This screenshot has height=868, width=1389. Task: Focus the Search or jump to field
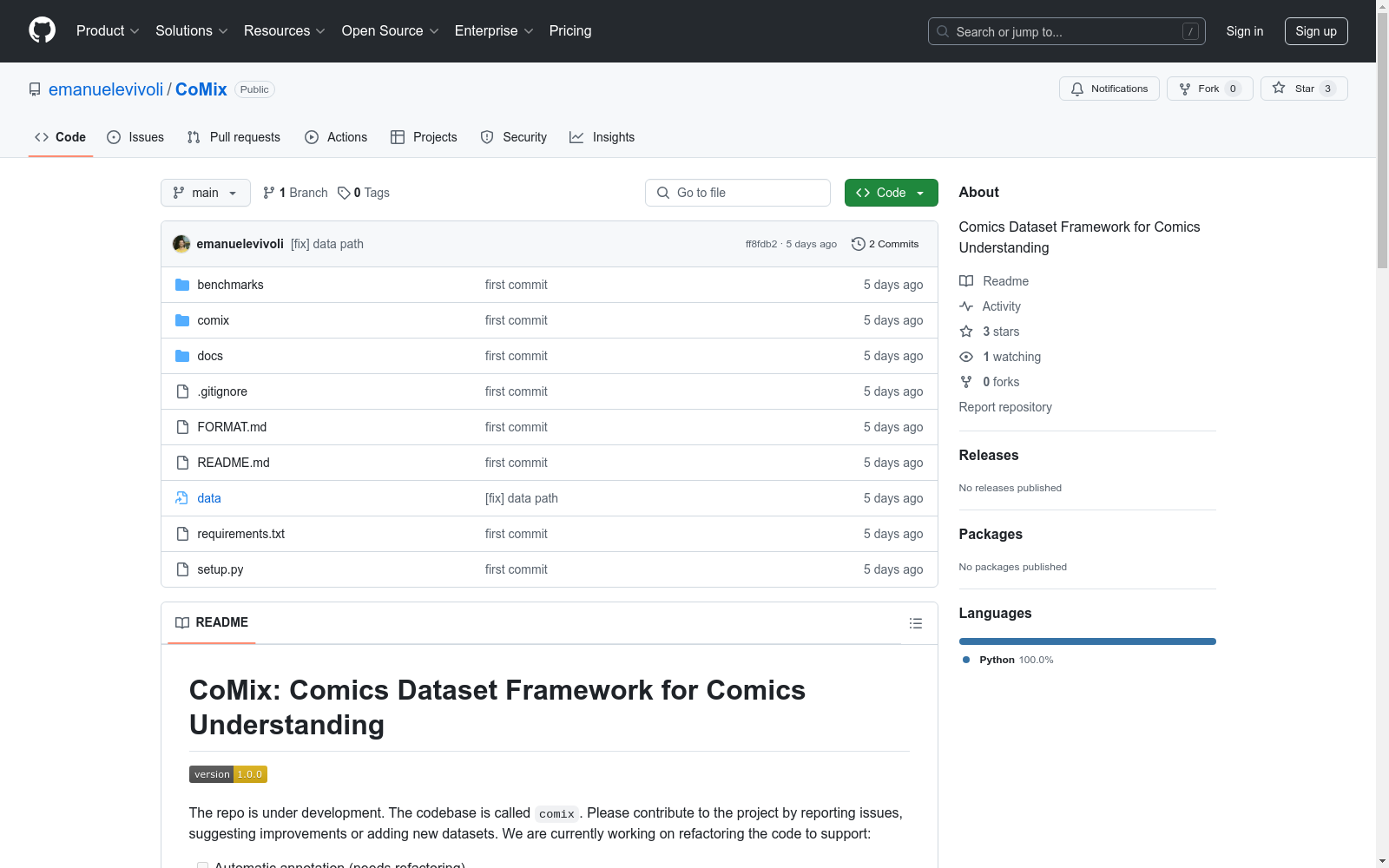click(x=1067, y=31)
